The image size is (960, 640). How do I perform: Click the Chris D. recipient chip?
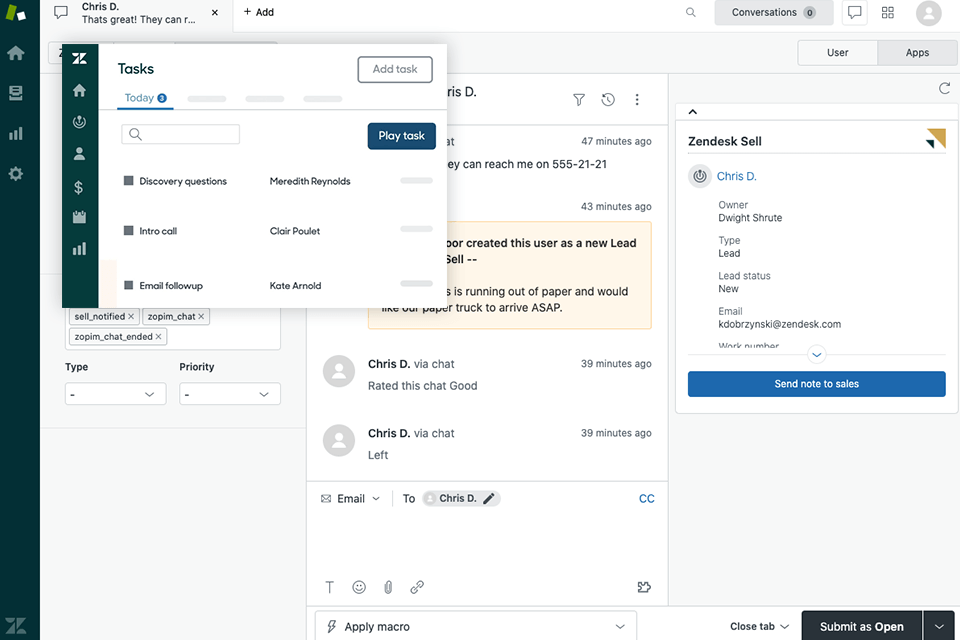tap(461, 499)
